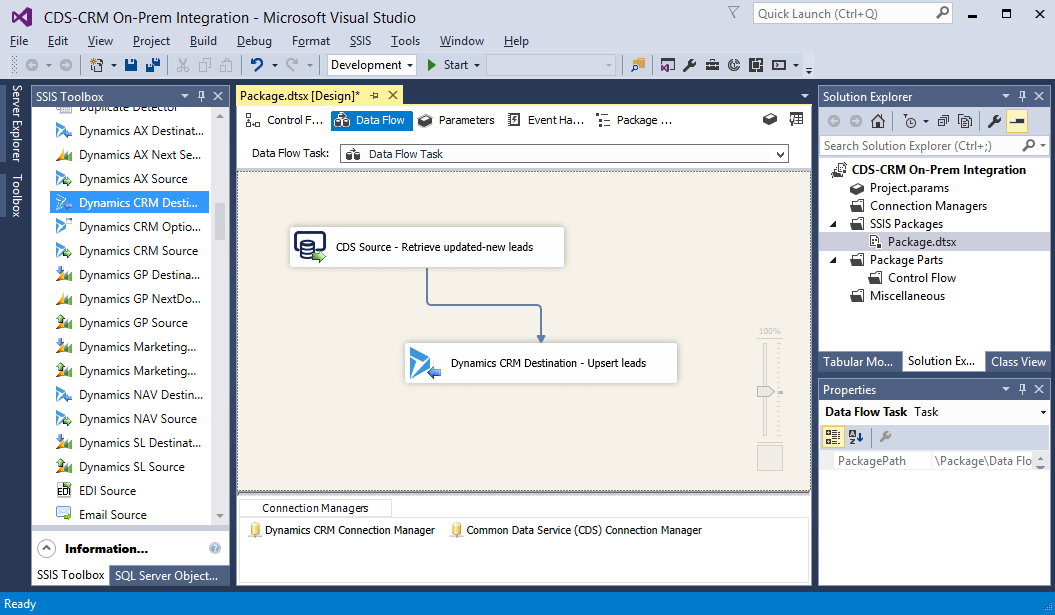Switch to the Control Flow tab

[x=285, y=120]
